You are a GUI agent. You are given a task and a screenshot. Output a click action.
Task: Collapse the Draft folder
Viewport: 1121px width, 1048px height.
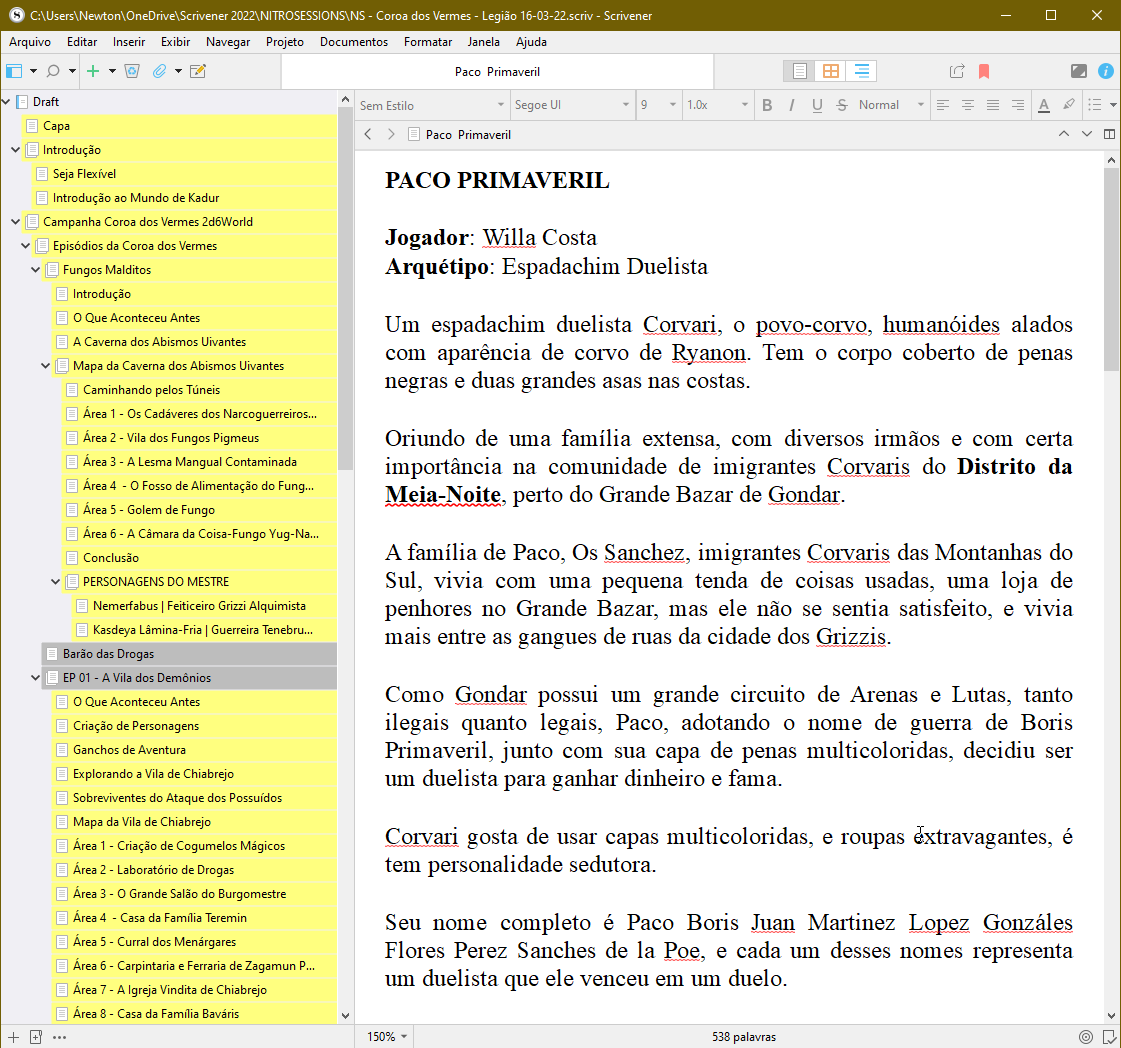[x=6, y=102]
